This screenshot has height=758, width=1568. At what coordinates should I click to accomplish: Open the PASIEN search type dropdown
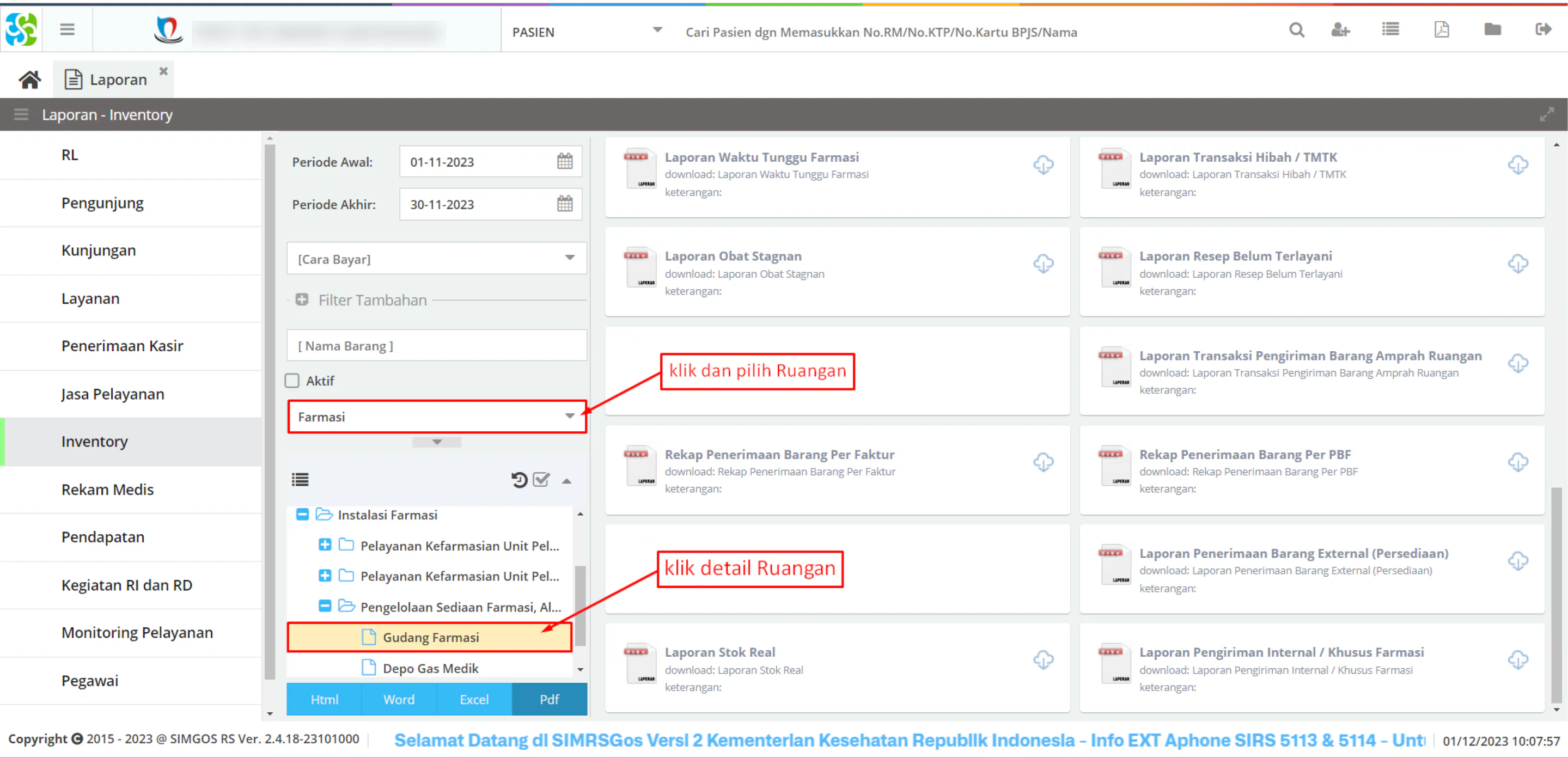(657, 30)
